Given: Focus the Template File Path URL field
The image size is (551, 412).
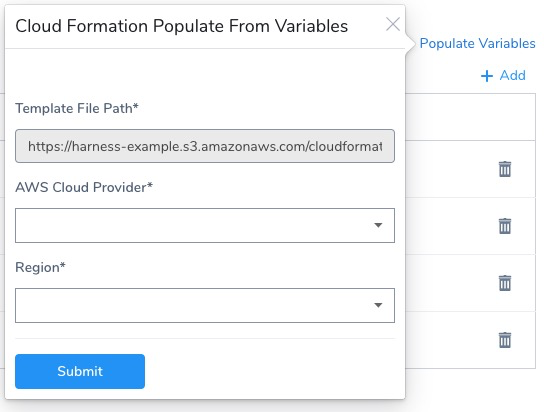Looking at the screenshot, I should [205, 146].
